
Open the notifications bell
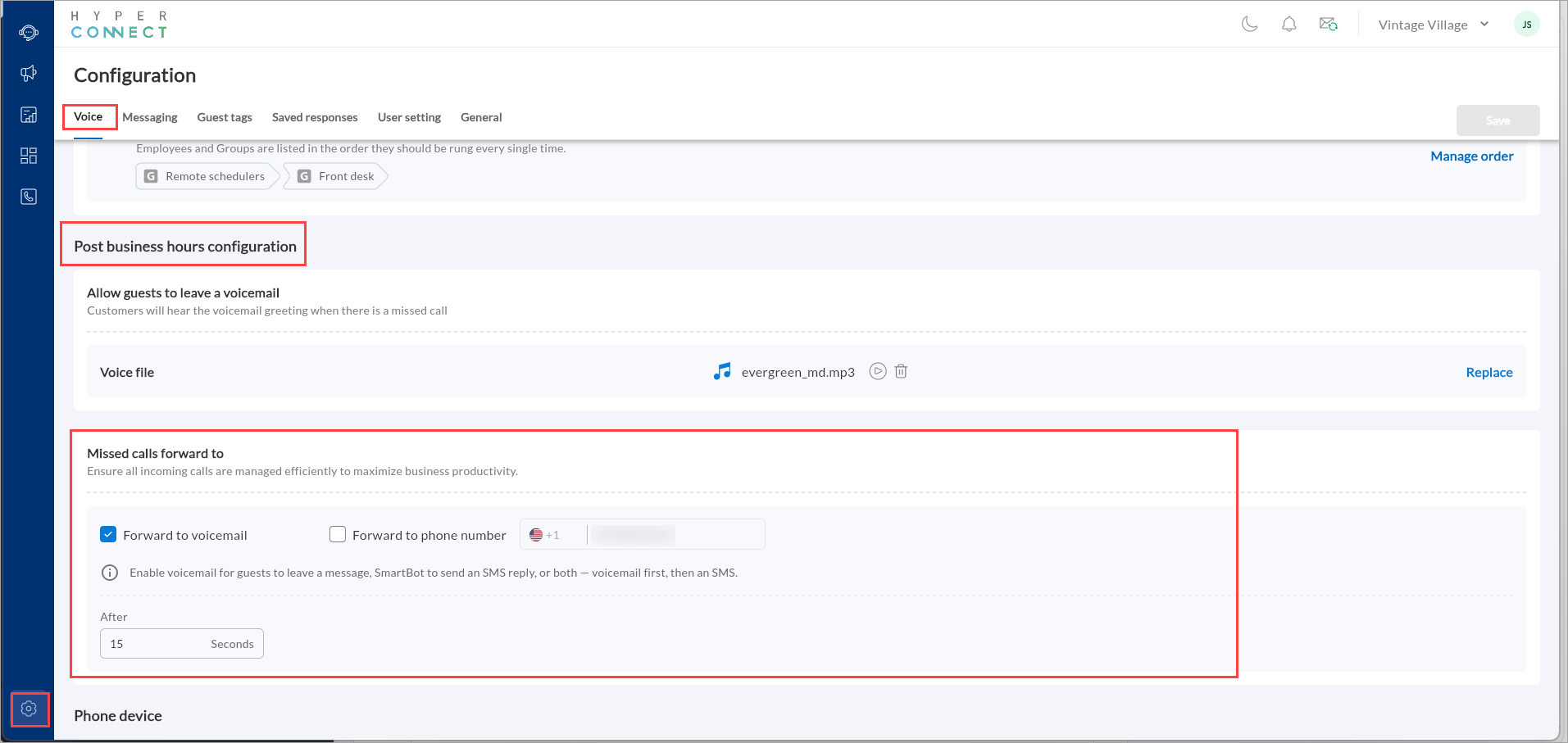click(1289, 25)
